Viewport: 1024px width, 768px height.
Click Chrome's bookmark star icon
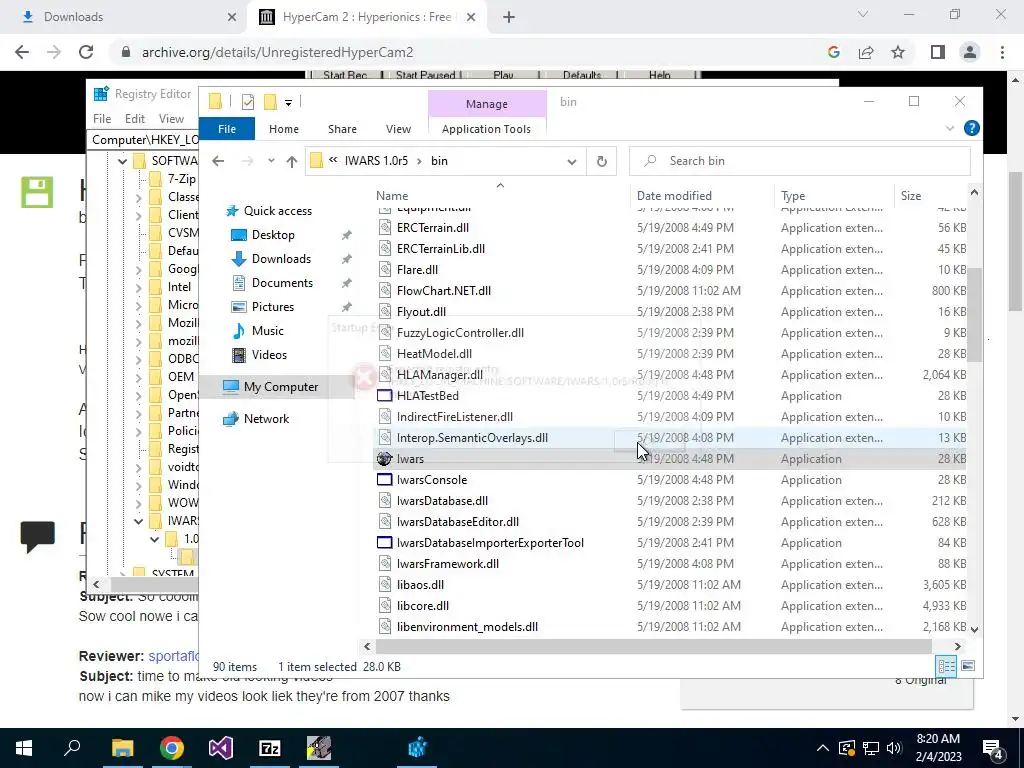point(898,52)
